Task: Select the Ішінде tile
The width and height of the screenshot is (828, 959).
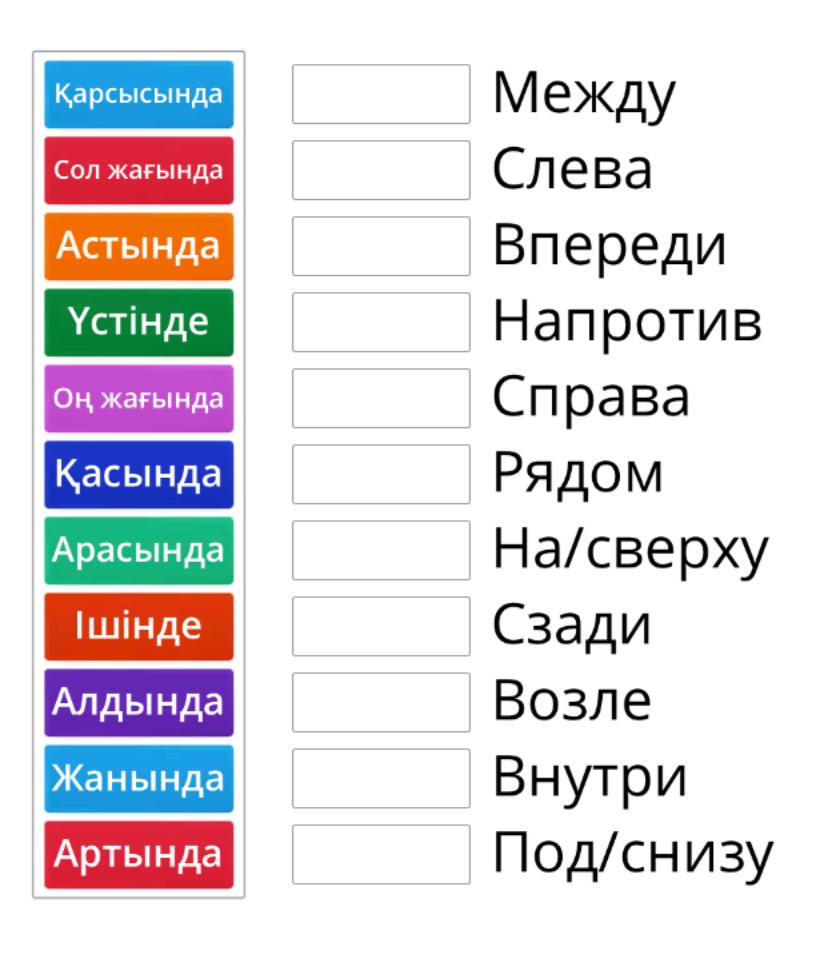Action: (138, 627)
